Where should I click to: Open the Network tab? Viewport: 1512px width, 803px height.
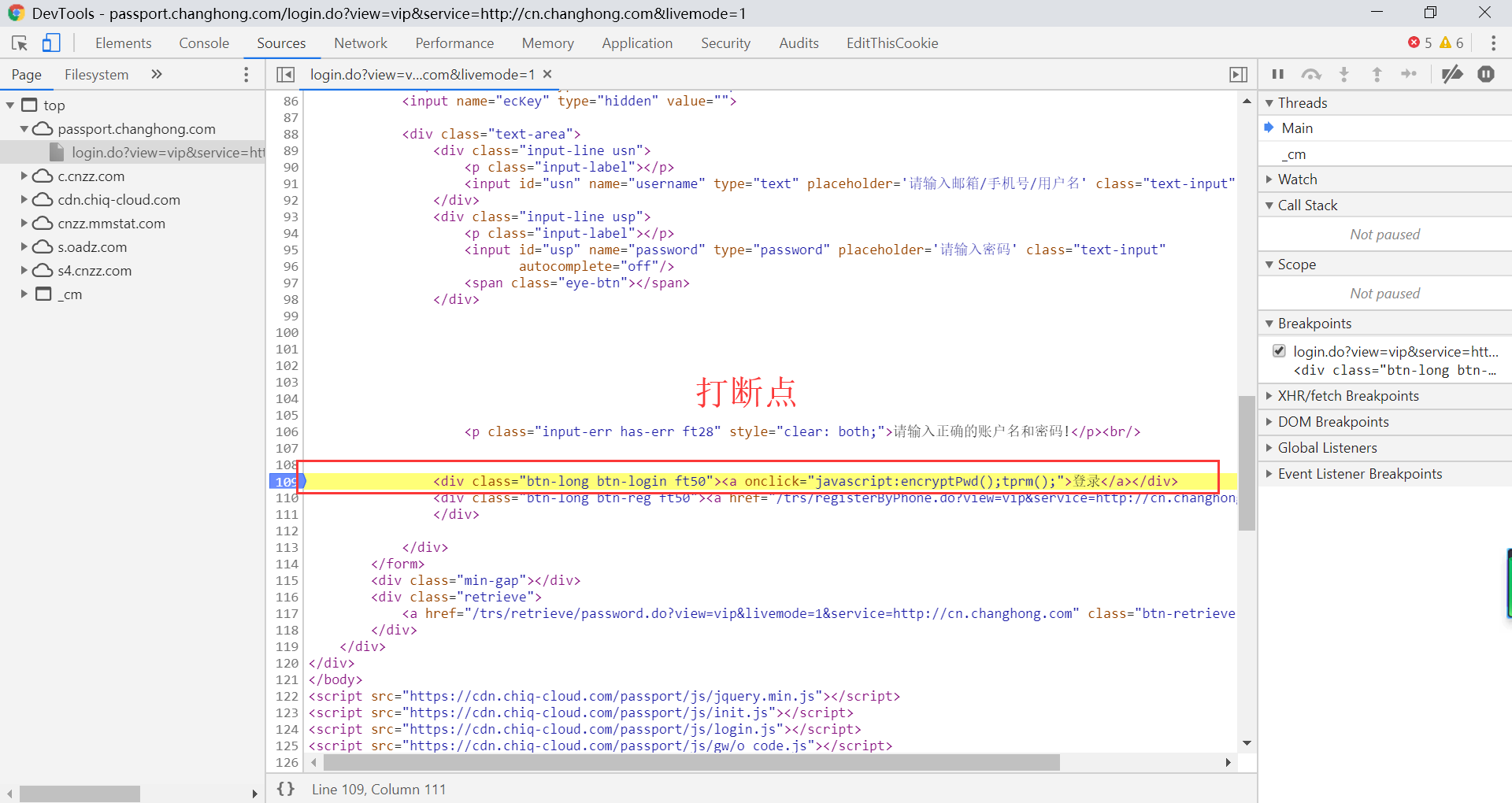361,43
